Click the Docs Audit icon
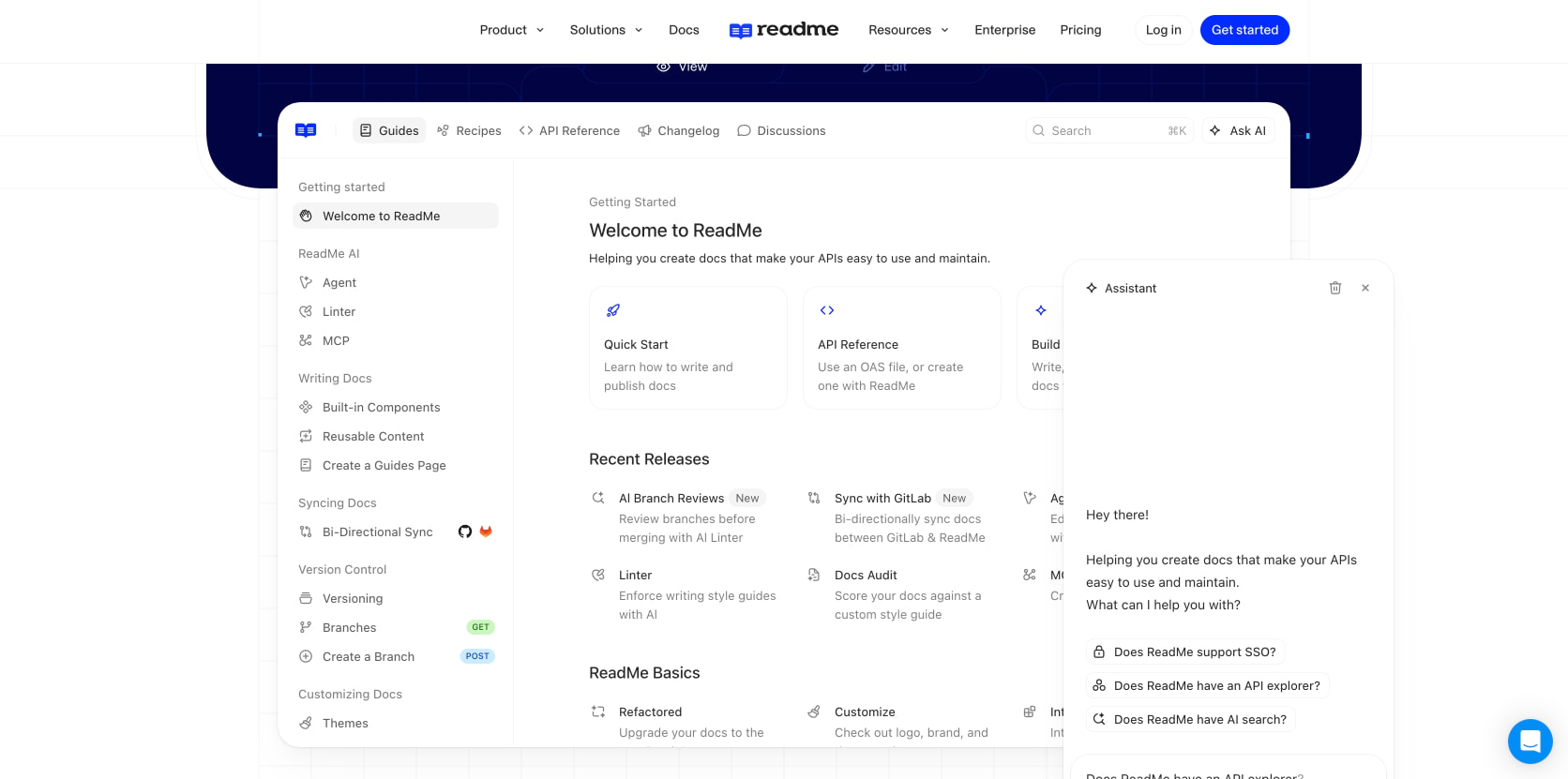 814,575
